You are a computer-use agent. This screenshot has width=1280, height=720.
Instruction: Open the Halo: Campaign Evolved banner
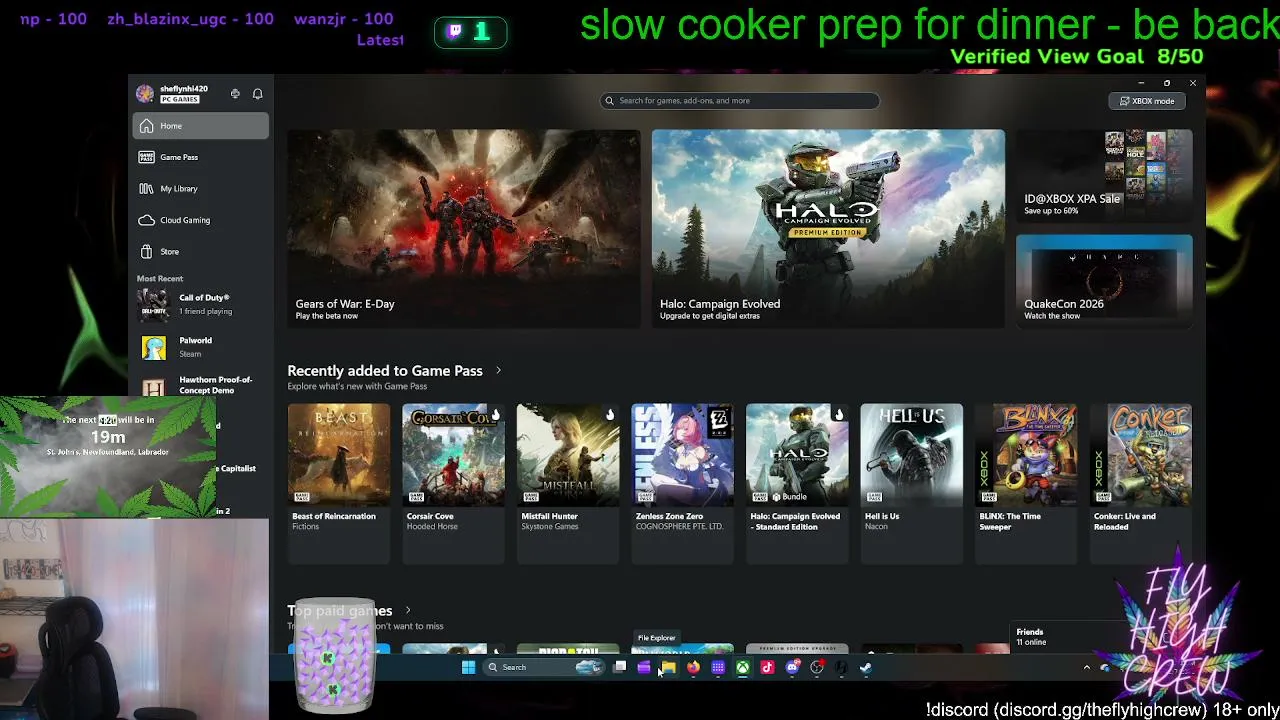tap(828, 228)
